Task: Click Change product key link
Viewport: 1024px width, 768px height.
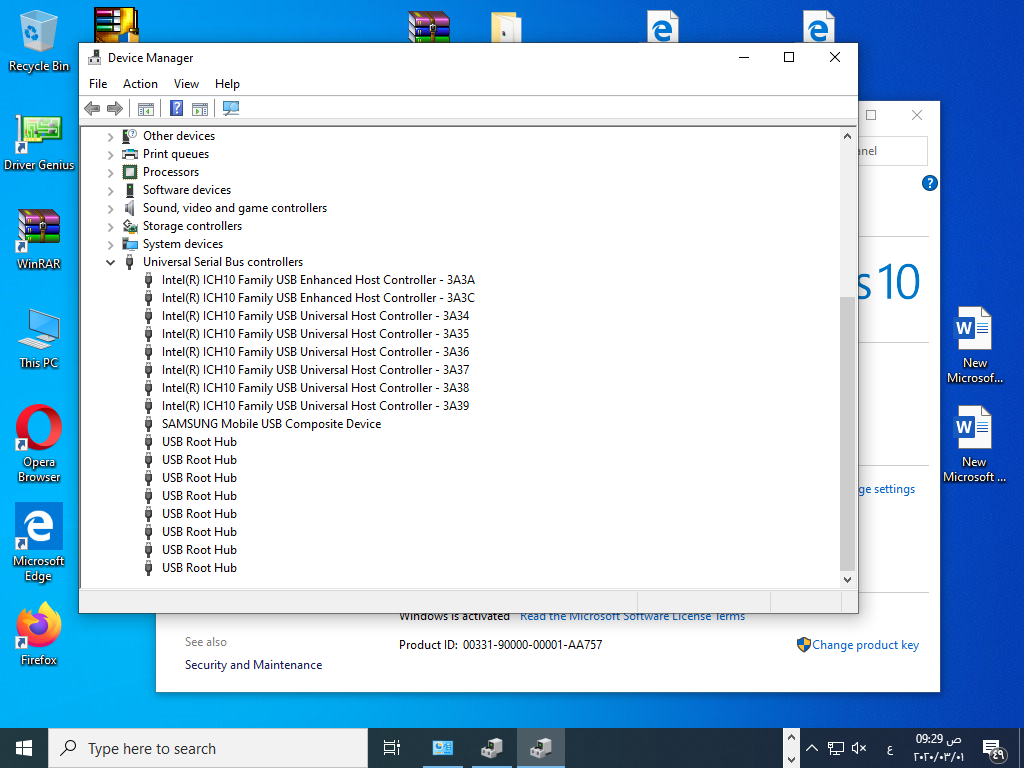Action: coord(865,645)
